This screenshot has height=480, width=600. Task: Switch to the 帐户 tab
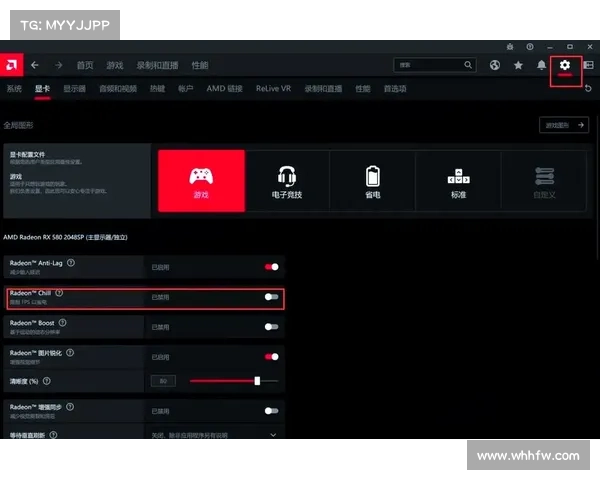pos(186,89)
